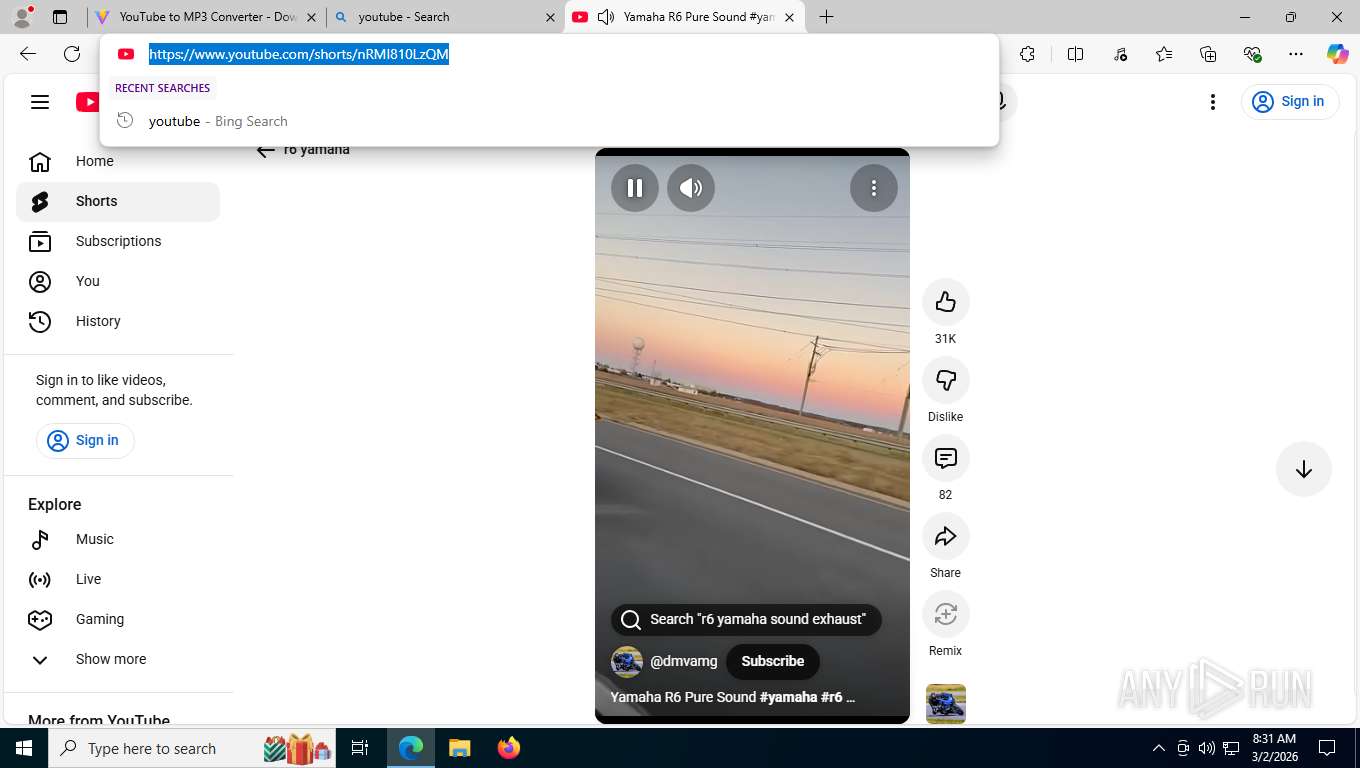Open the notification center

coord(1327,748)
